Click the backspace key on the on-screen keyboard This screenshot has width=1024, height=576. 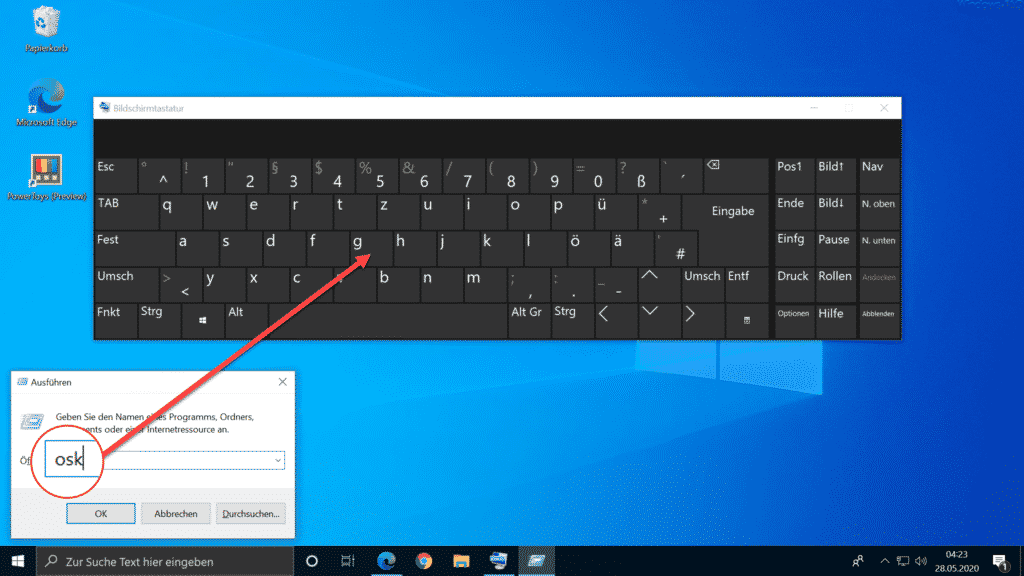click(x=735, y=174)
